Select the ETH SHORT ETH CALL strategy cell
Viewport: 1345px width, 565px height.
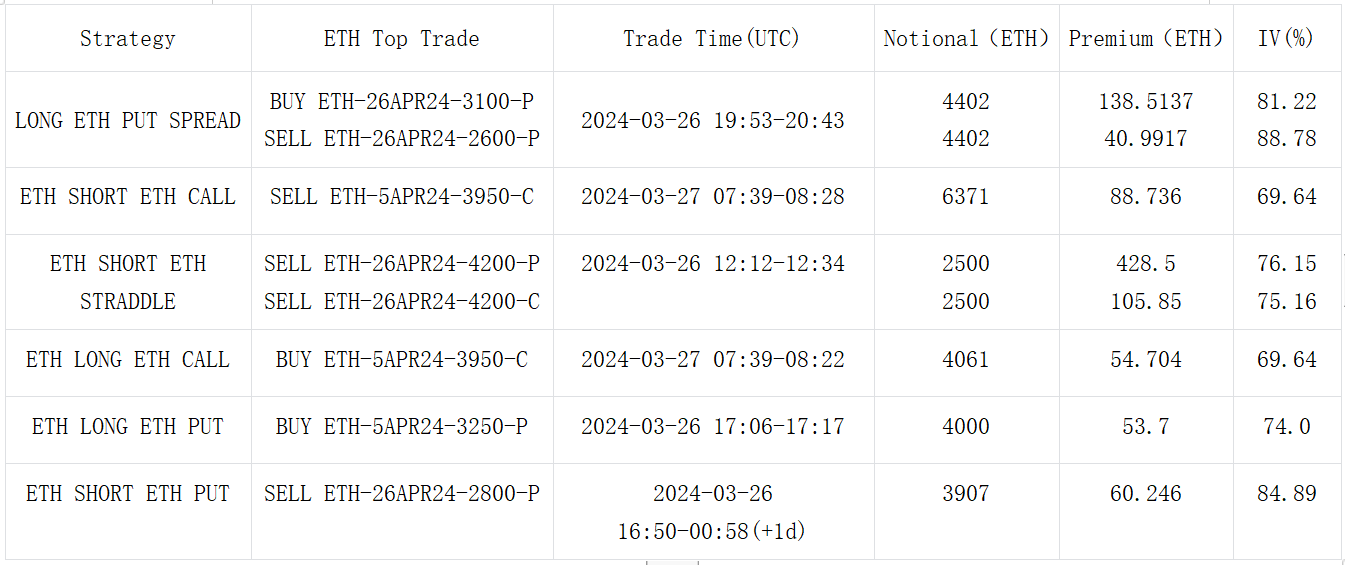tap(127, 197)
